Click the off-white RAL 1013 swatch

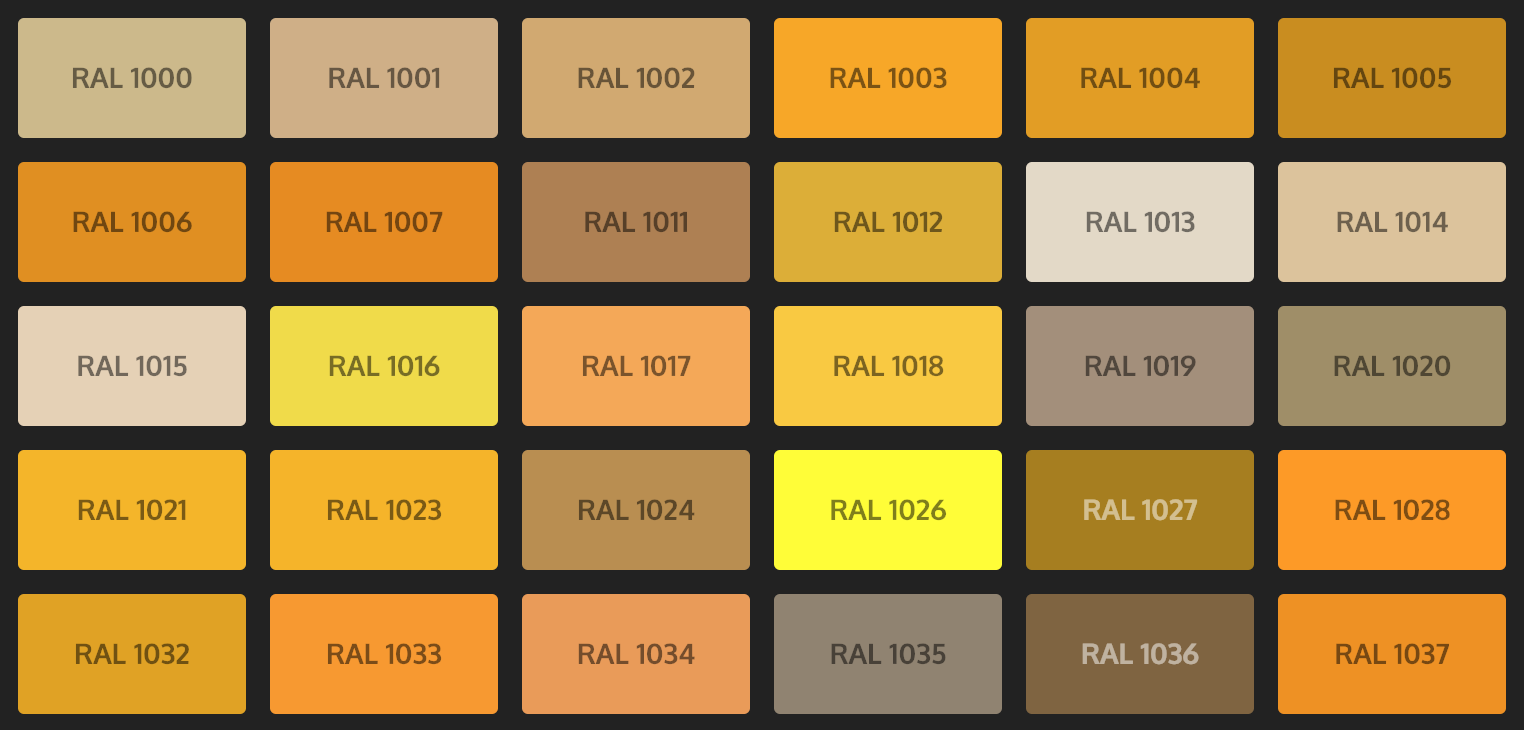coord(1140,222)
